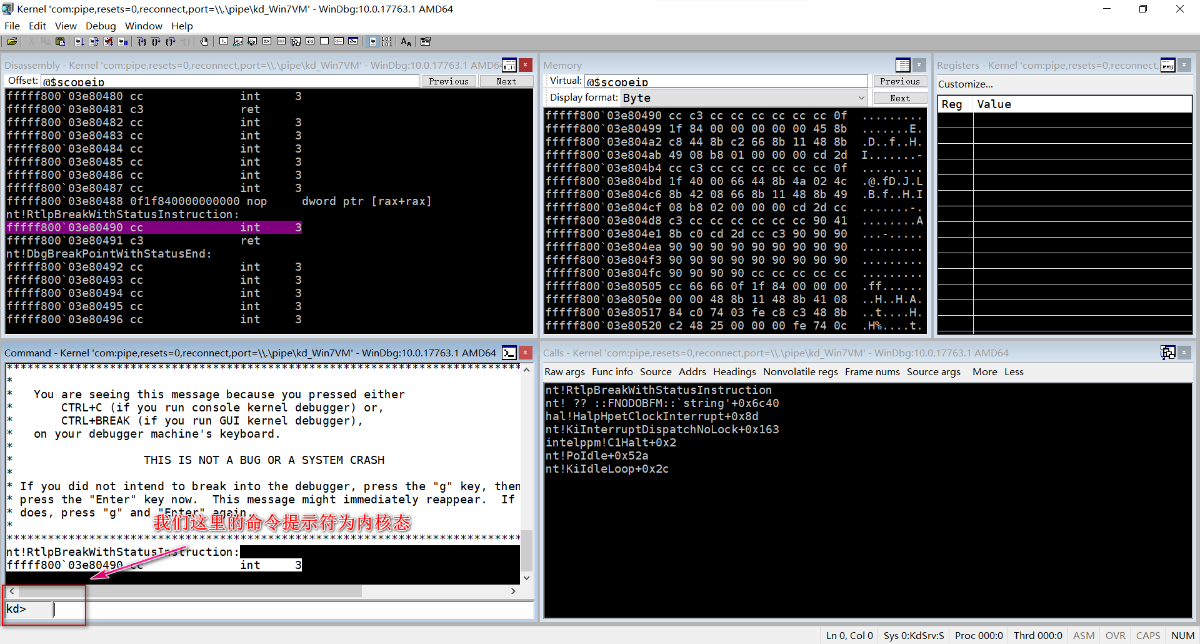Toggle Func info in Calls window

click(612, 372)
